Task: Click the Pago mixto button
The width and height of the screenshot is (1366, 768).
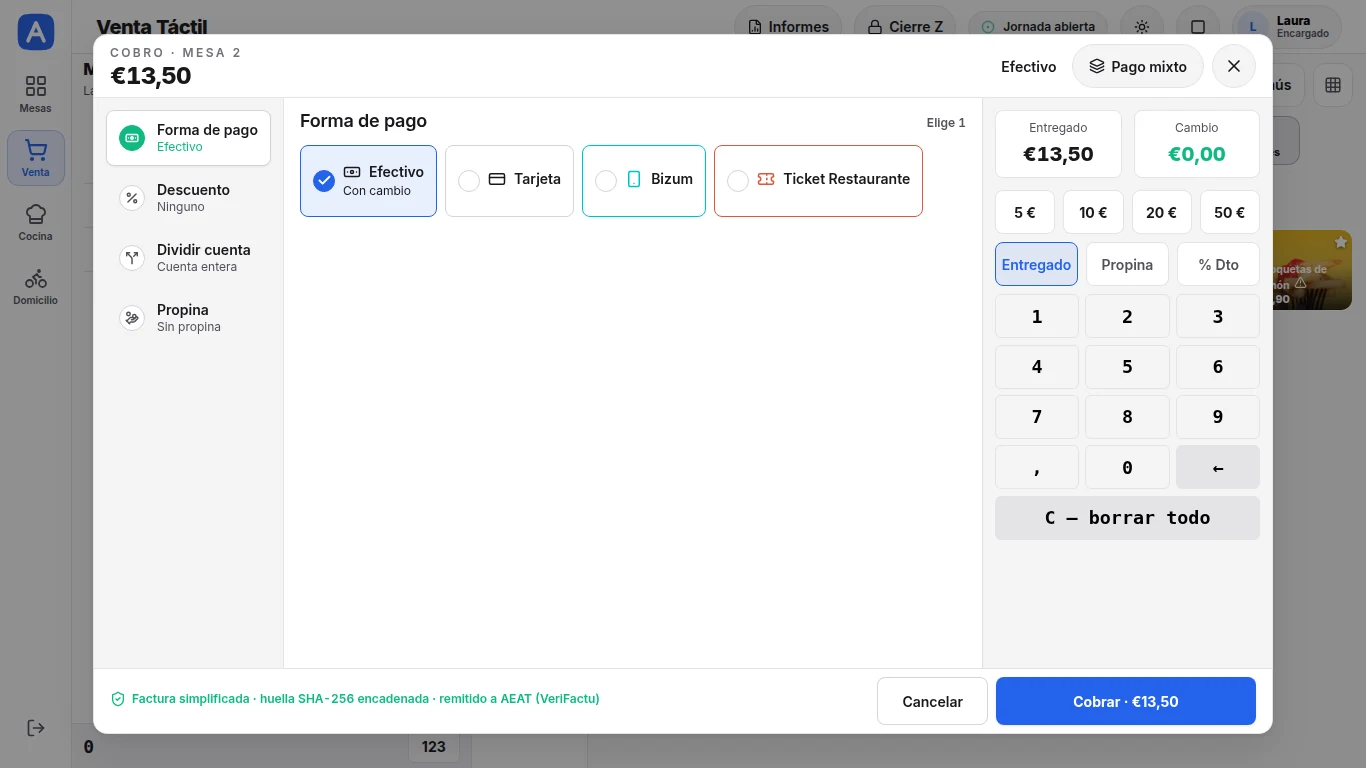Action: coord(1138,66)
